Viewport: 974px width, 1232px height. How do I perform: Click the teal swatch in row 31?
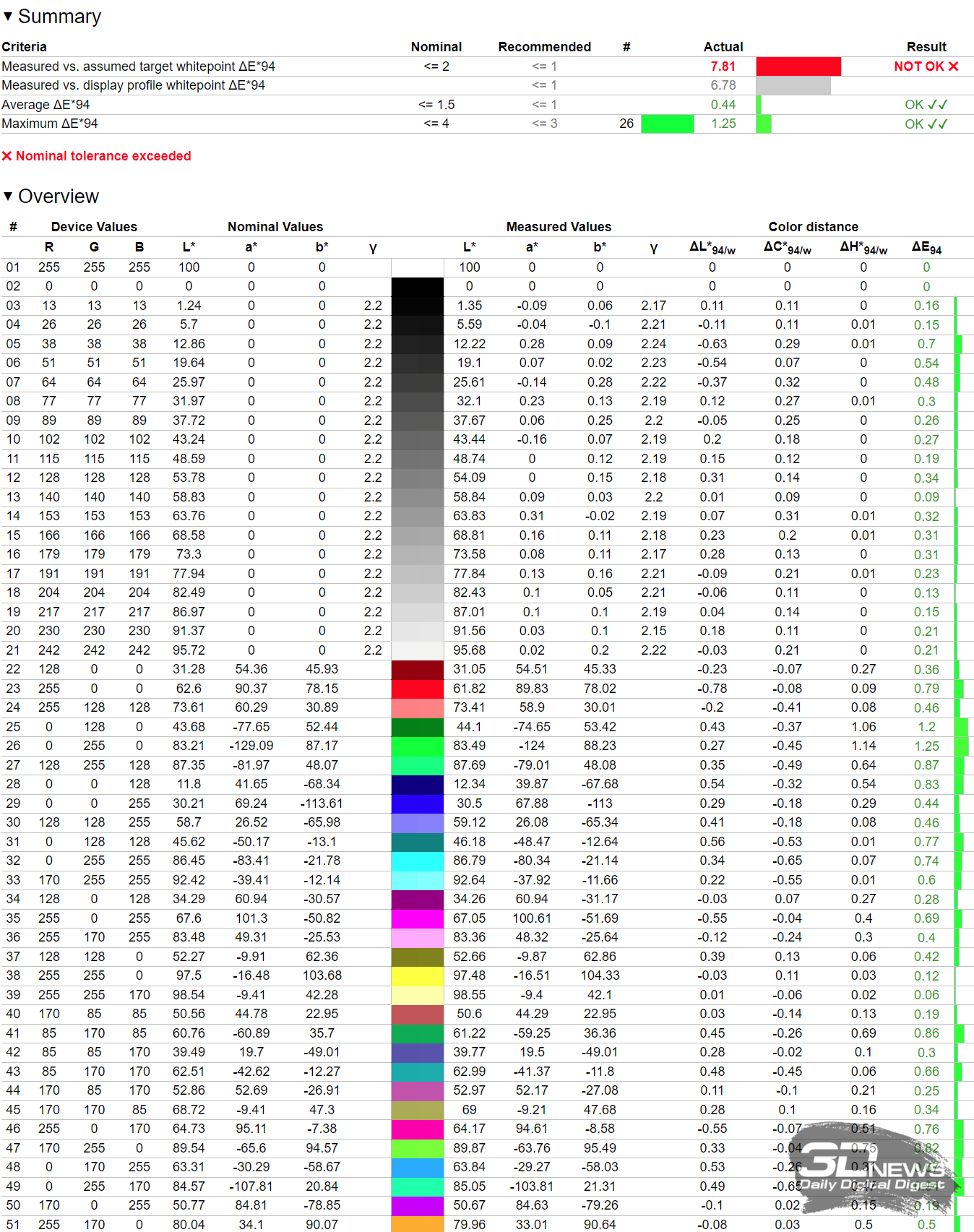click(x=418, y=842)
